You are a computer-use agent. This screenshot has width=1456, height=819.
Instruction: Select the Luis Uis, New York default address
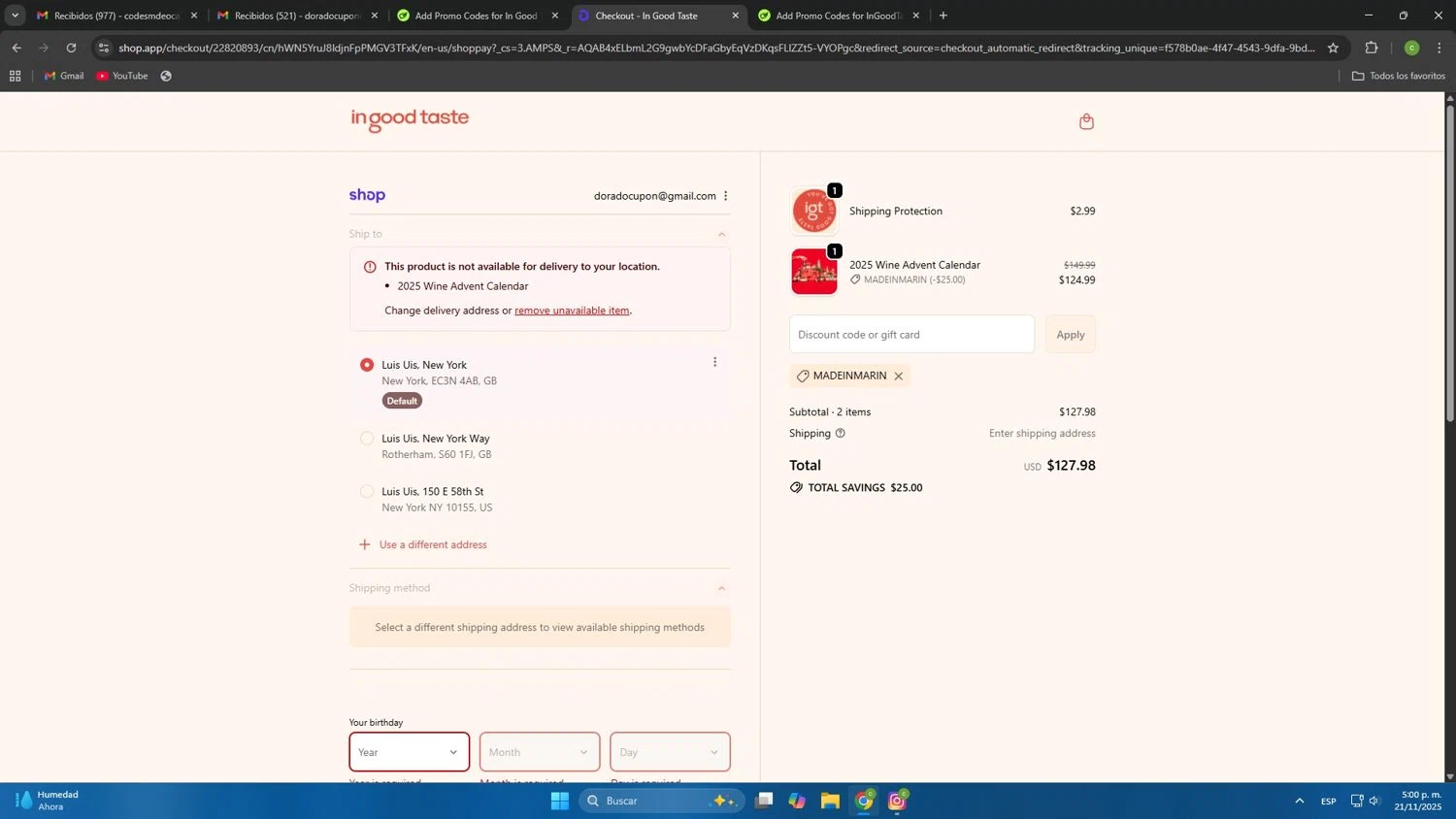pos(367,365)
